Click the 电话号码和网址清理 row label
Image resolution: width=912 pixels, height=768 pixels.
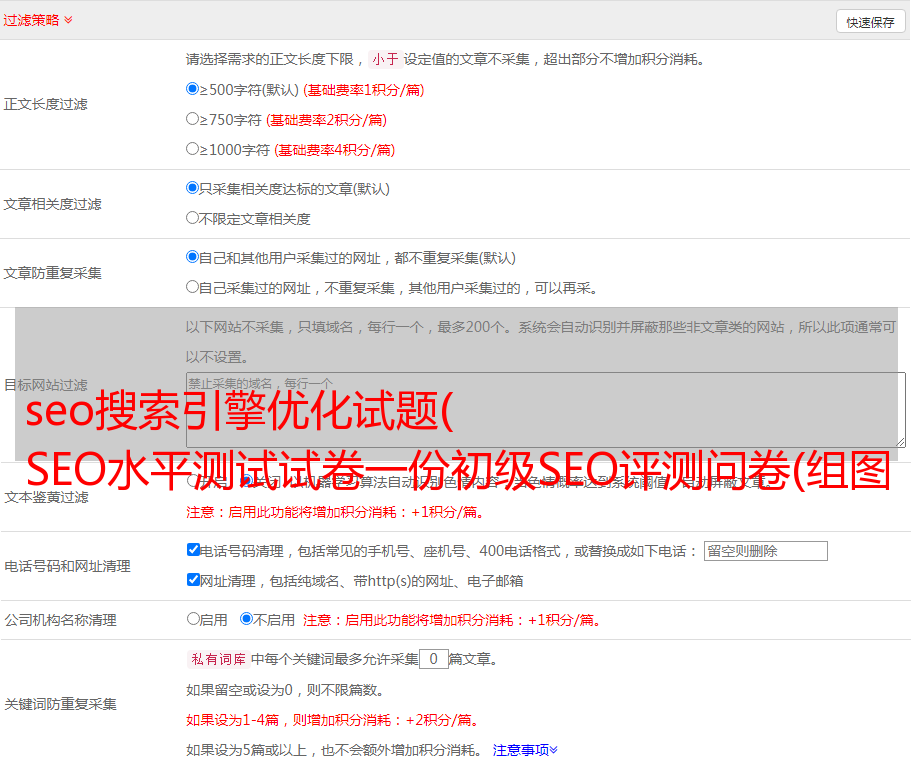(x=67, y=566)
